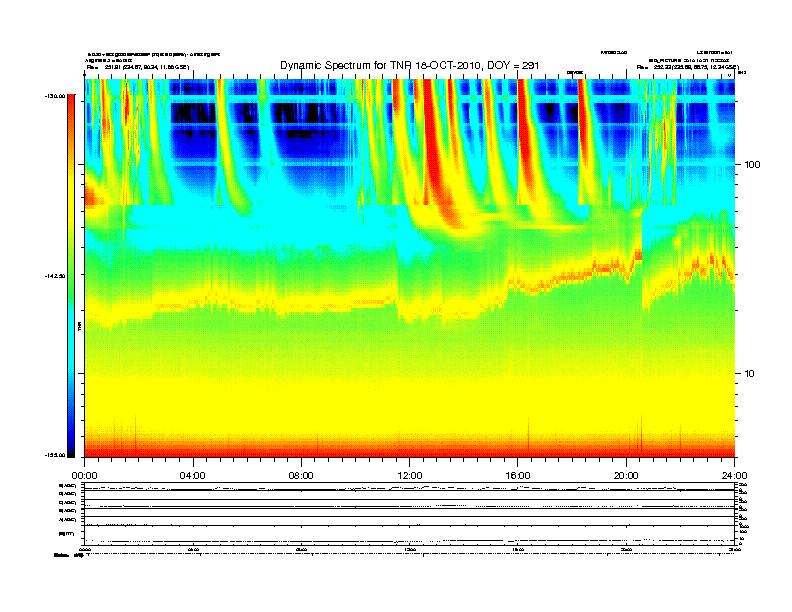The width and height of the screenshot is (792, 612).
Task: Click the '08:00' time axis label
Action: click(x=301, y=476)
